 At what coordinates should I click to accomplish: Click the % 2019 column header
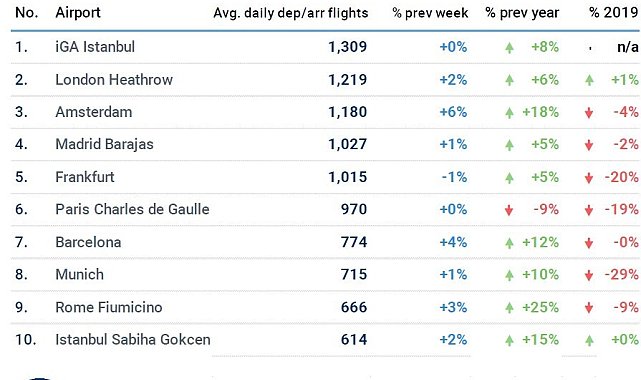614,13
